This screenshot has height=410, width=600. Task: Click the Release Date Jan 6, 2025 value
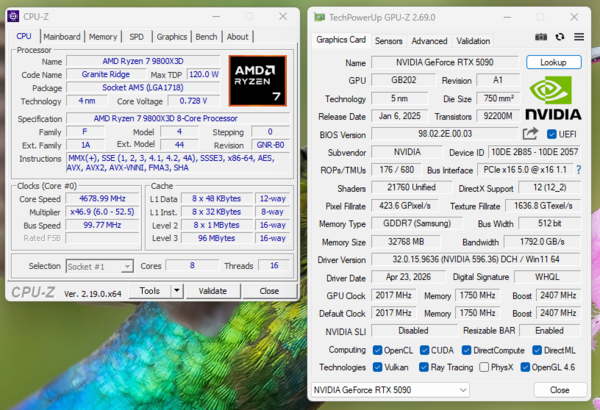(x=399, y=116)
